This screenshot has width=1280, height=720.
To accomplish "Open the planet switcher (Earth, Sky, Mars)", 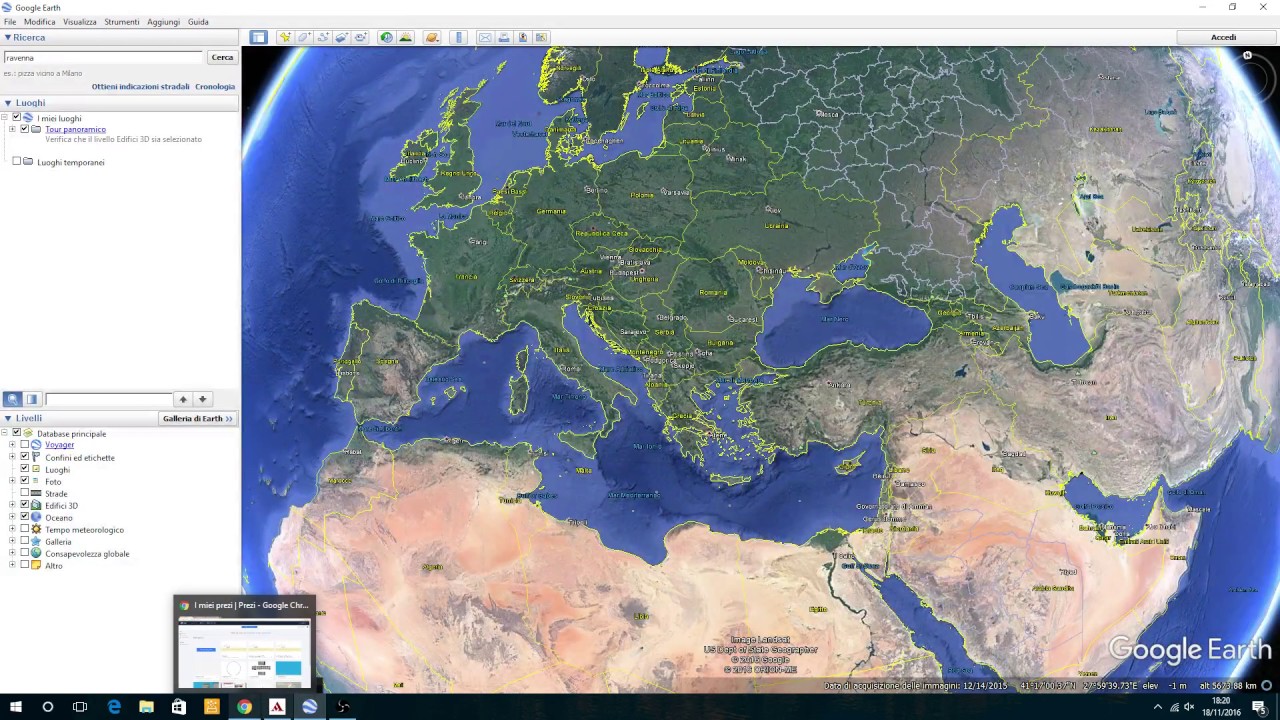I will click(x=432, y=37).
